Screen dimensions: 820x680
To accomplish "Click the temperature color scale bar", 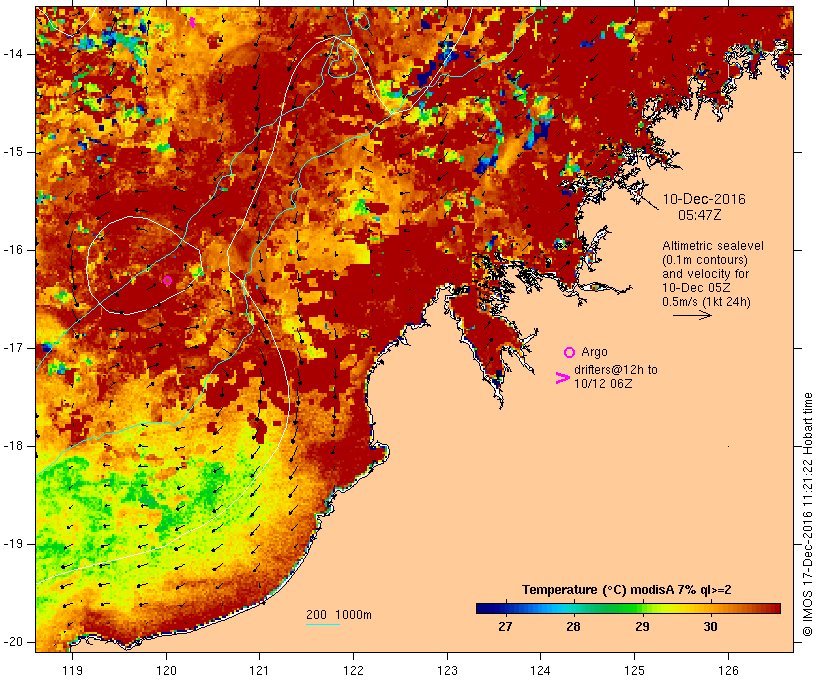I will click(628, 608).
